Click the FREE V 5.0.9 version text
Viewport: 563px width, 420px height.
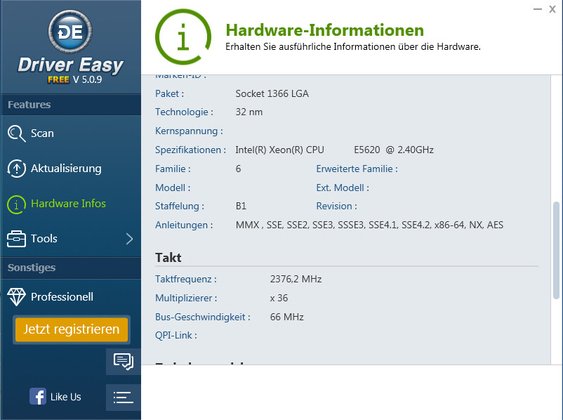coord(75,79)
